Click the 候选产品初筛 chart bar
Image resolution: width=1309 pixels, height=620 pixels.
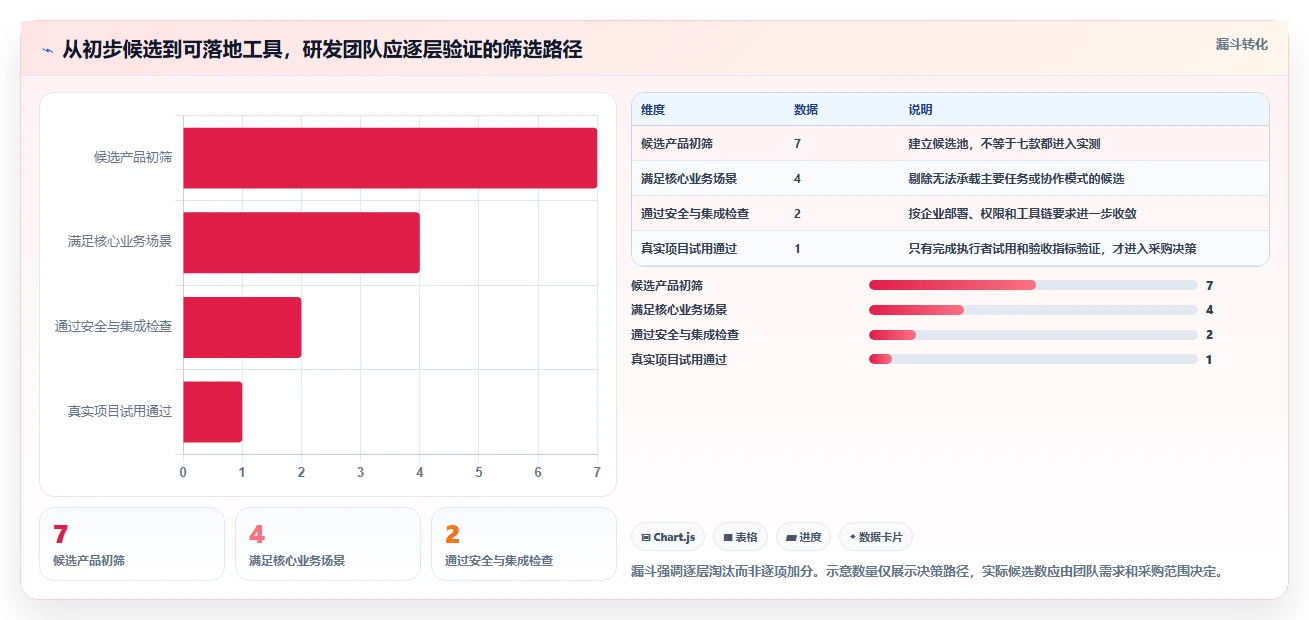(390, 158)
